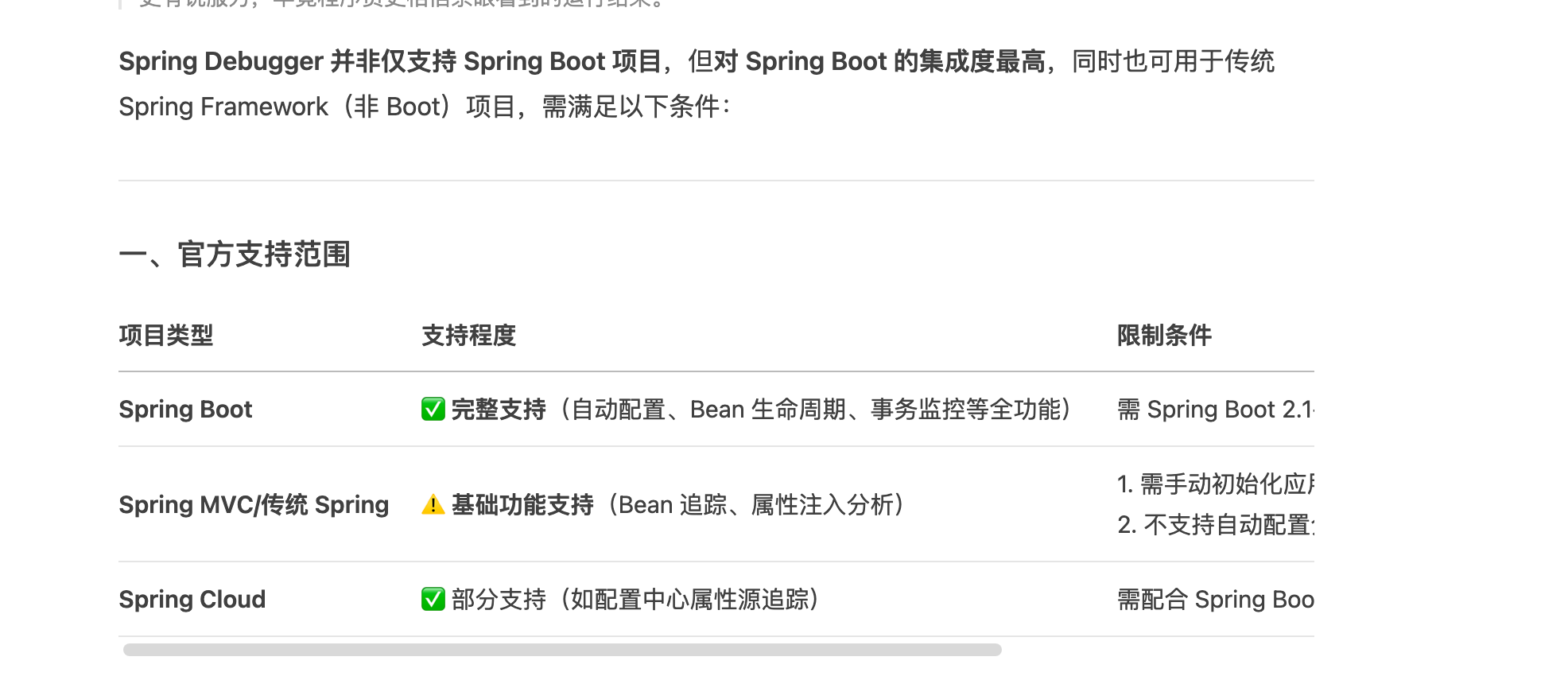This screenshot has width=1568, height=684.
Task: Click the 需 Spring Boot 2.1 restriction cell
Action: pos(1215,410)
